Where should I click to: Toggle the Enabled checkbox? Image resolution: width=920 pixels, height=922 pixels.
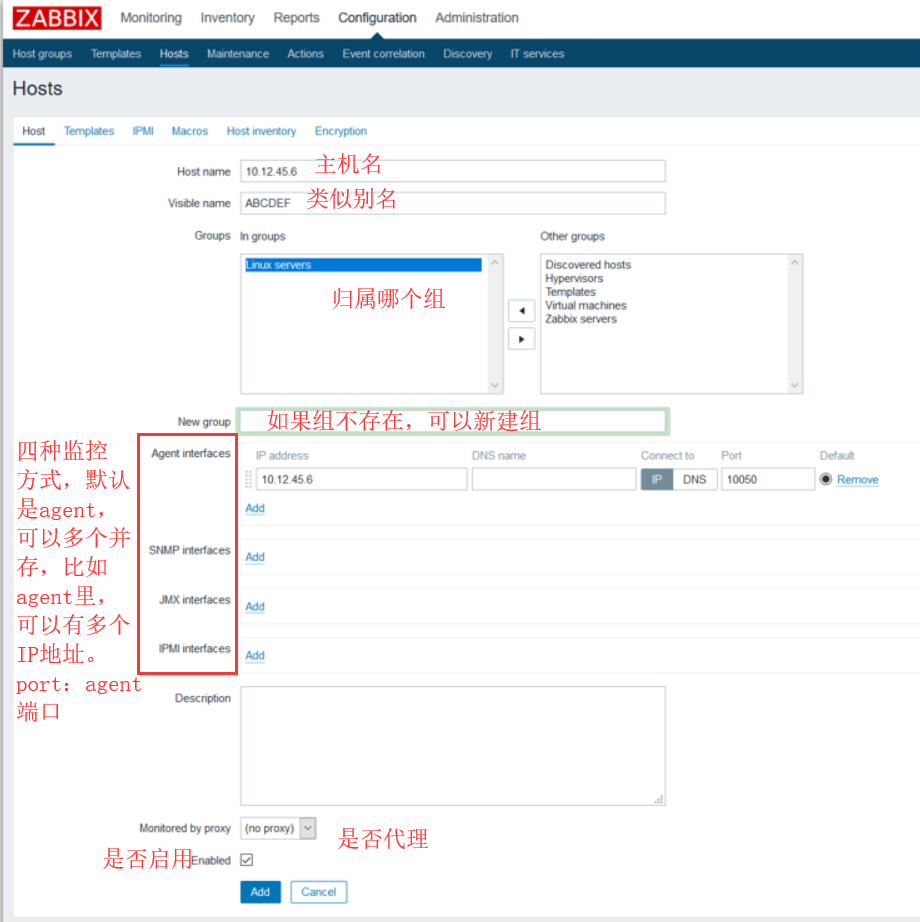pos(247,860)
